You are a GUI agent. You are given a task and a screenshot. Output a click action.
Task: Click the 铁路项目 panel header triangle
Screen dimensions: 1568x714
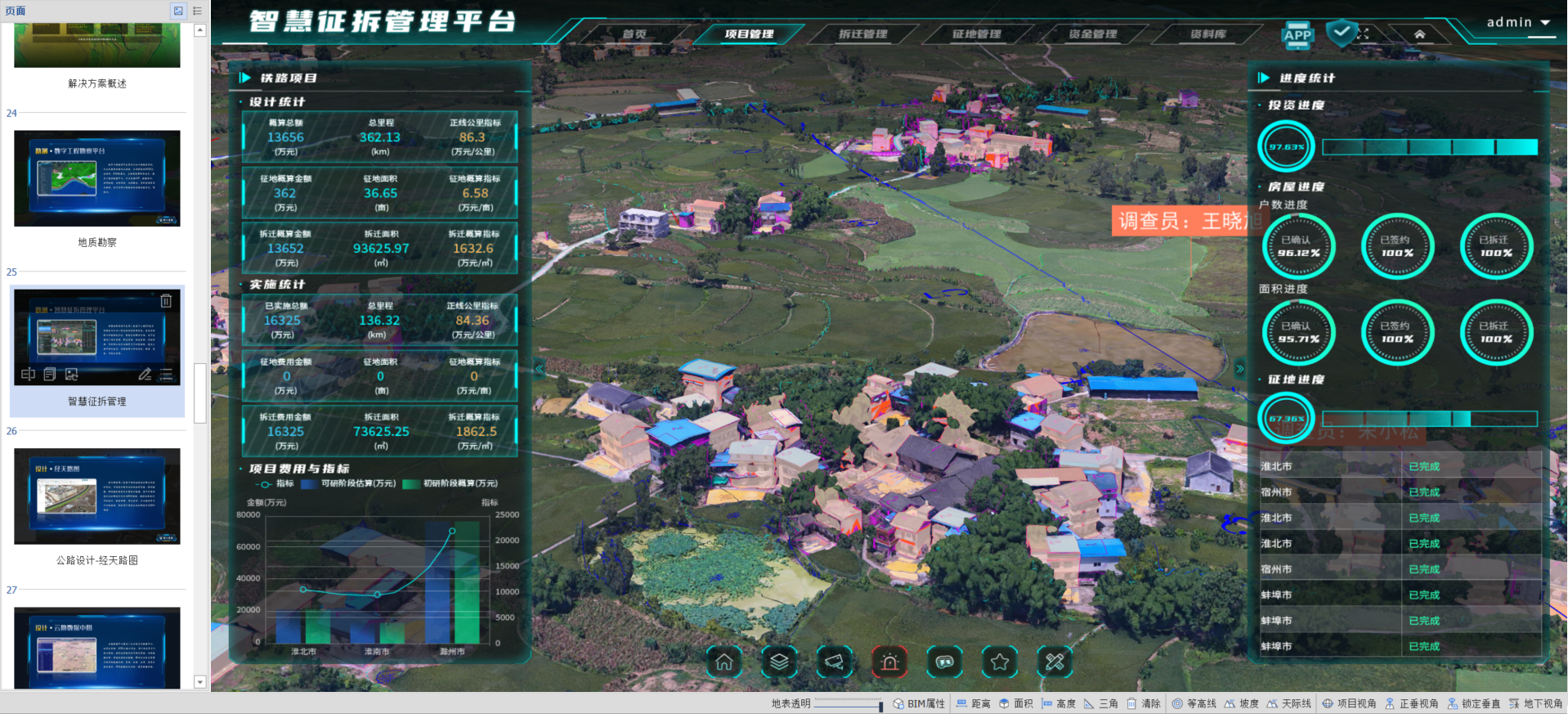[x=244, y=78]
